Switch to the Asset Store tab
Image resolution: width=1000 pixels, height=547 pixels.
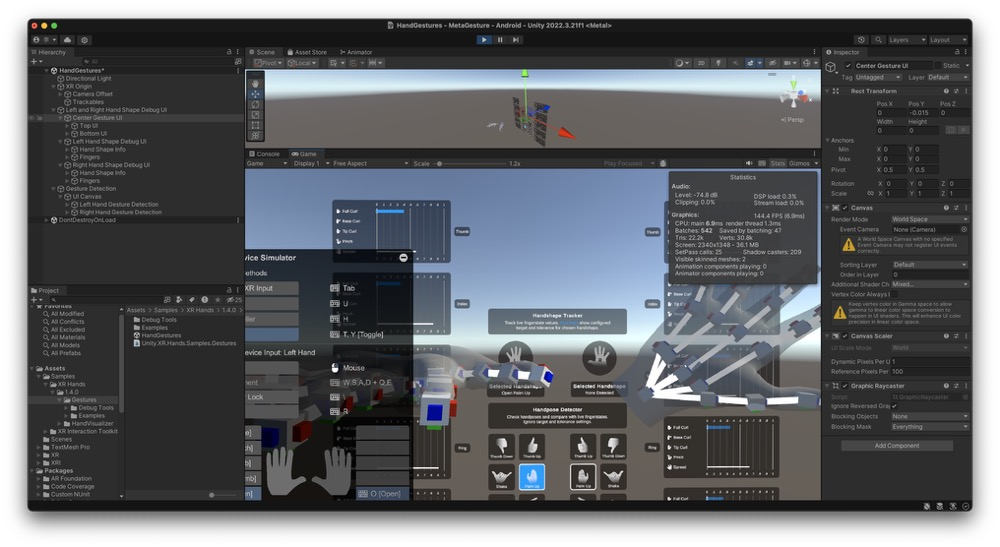(307, 52)
